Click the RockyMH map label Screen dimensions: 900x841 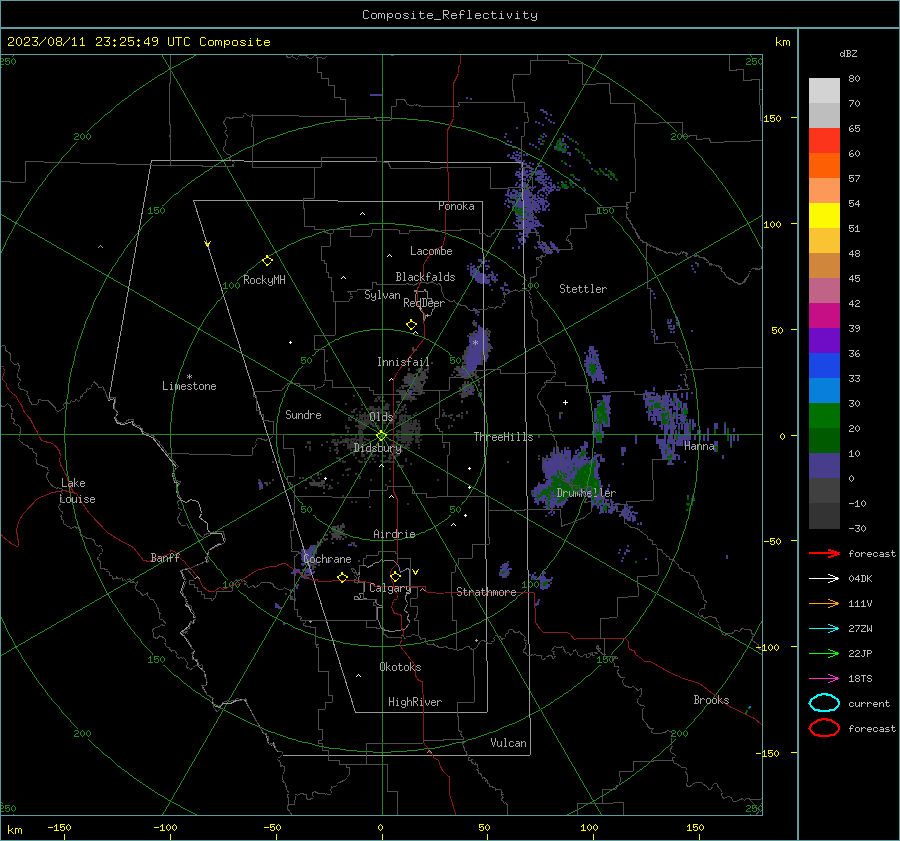tap(264, 280)
